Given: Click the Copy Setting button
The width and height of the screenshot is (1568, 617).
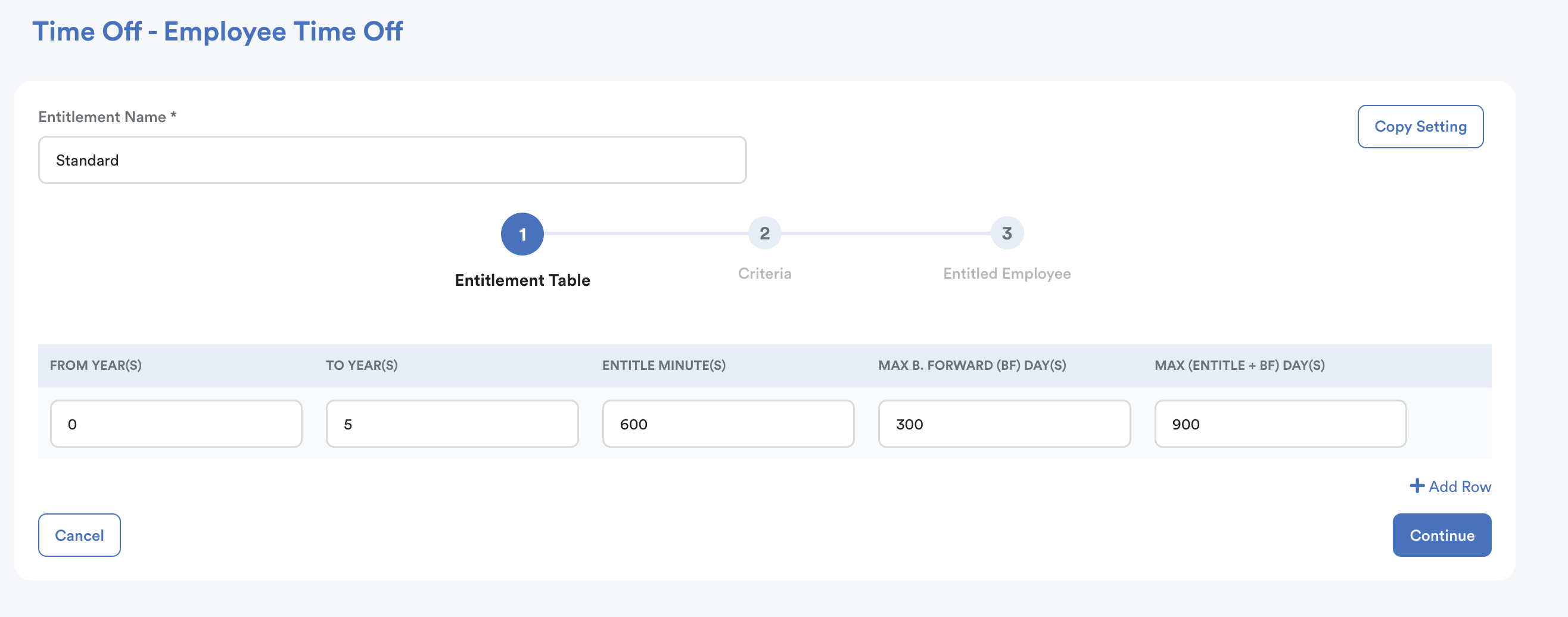Looking at the screenshot, I should [x=1420, y=127].
